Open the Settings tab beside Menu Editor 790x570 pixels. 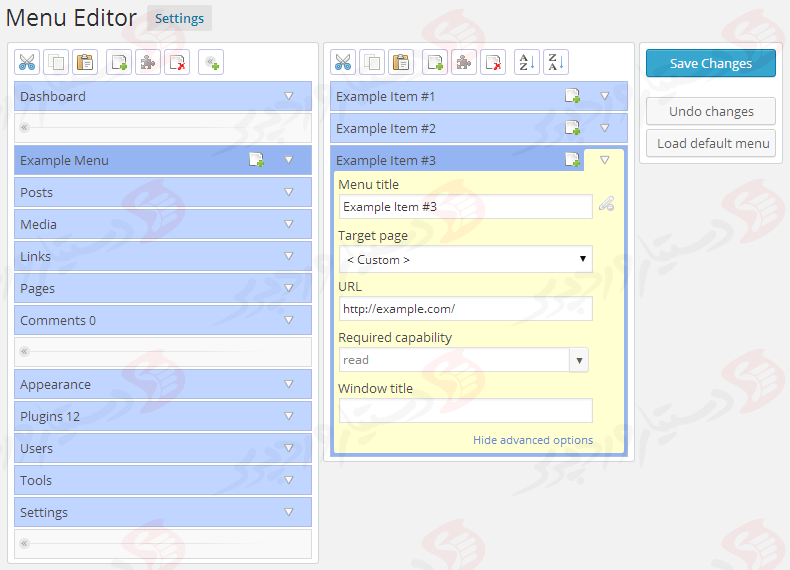[x=179, y=18]
